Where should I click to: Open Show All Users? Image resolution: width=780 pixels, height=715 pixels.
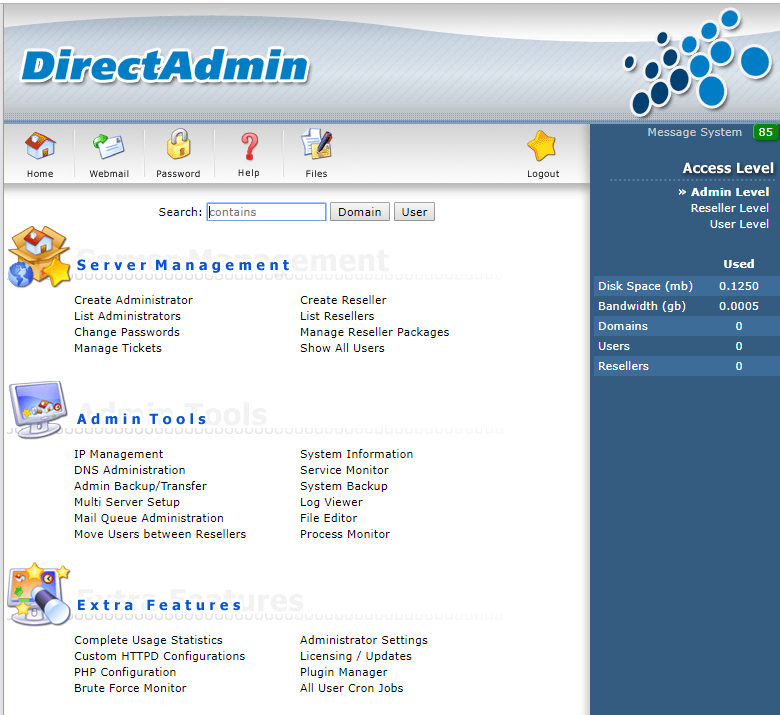tap(342, 348)
